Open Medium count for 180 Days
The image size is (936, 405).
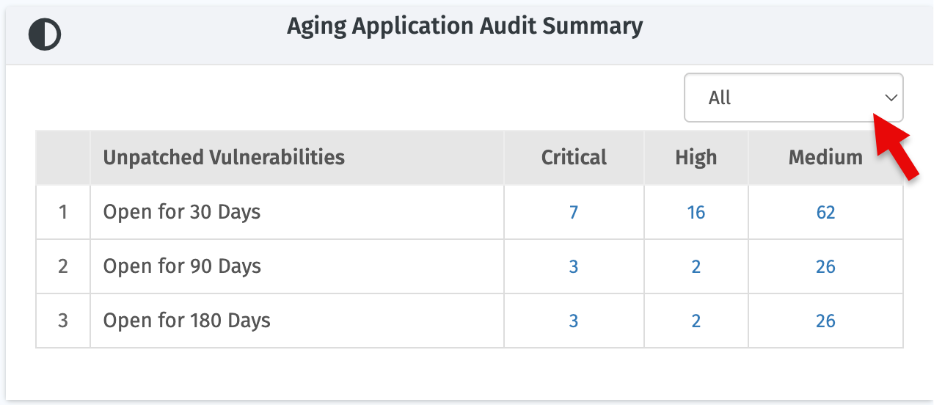826,321
